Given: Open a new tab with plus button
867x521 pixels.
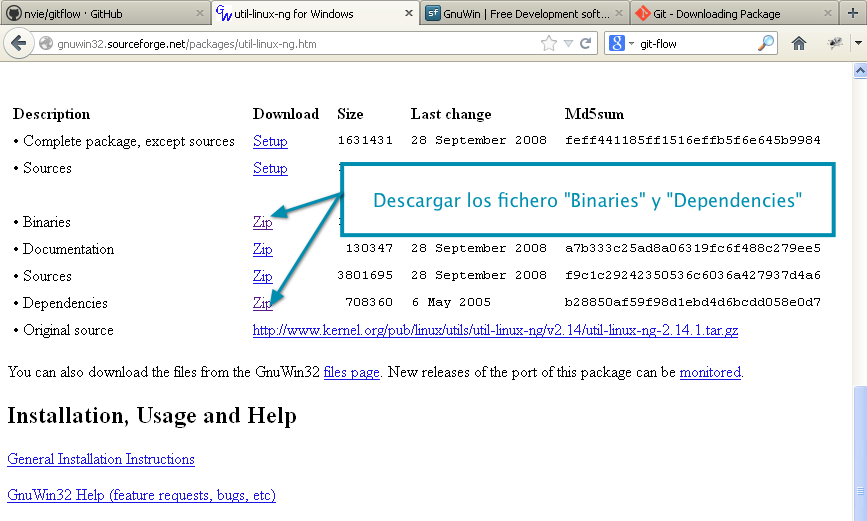Looking at the screenshot, I should point(853,13).
